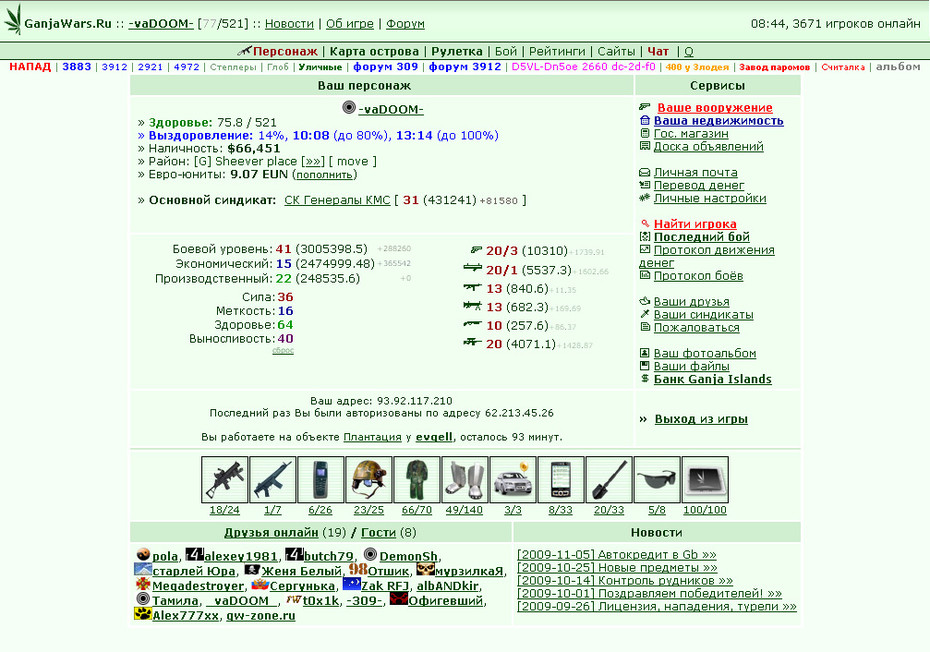
Task: Open Карта острова in the top menu
Action: coord(374,52)
